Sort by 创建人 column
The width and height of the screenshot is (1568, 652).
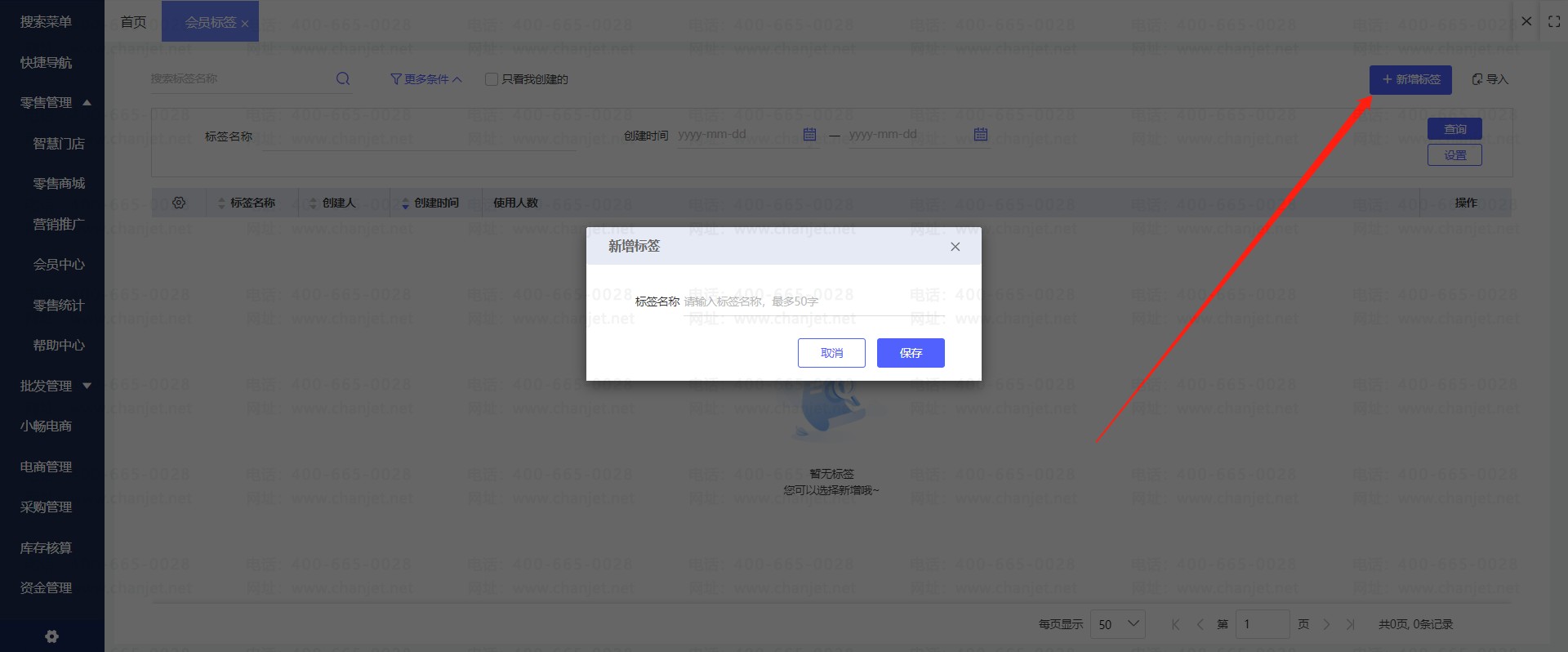pos(313,203)
